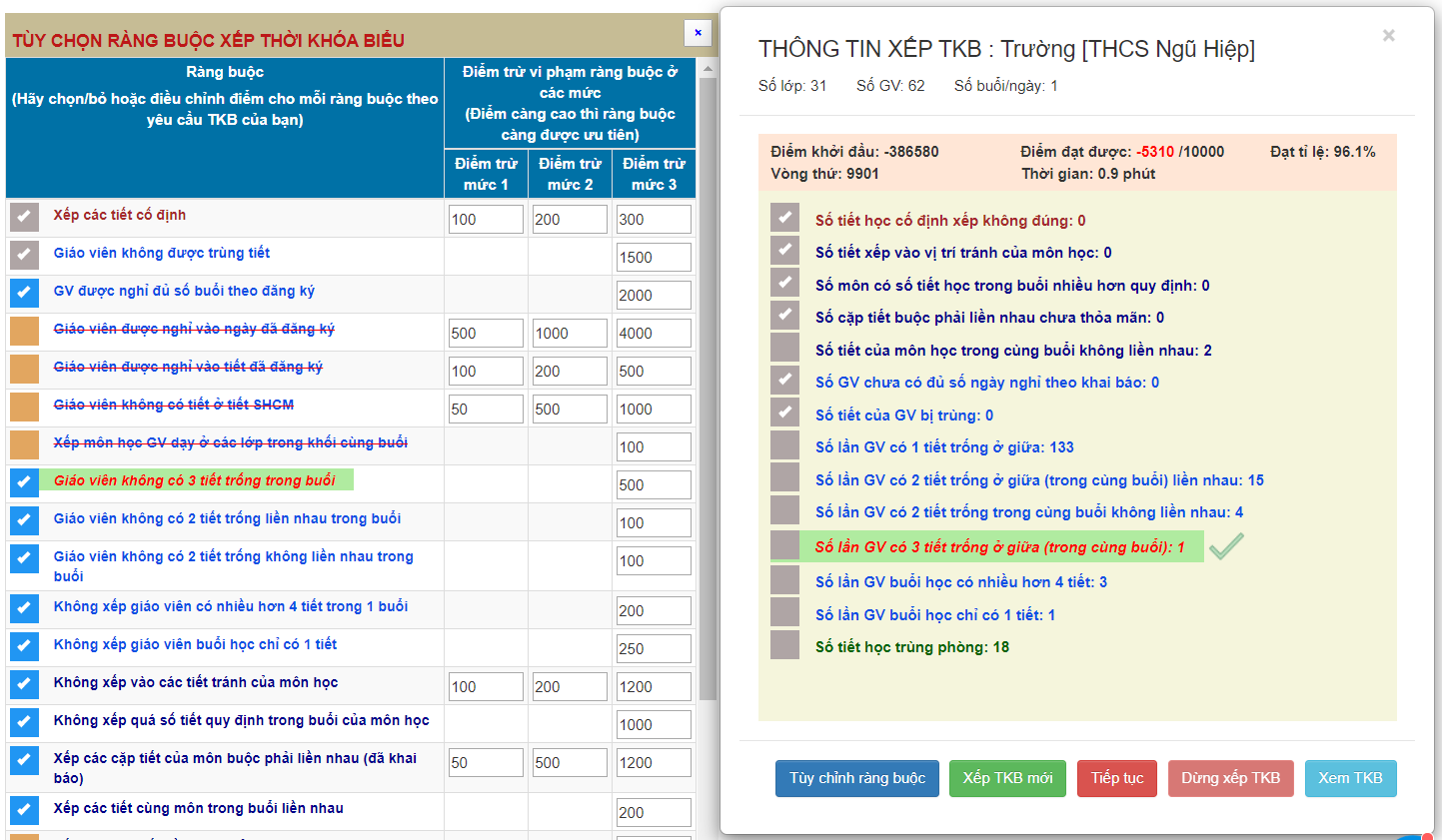Click gray box next to 'Số tiết học trùng phòng'
Viewport: 1442px width, 840px height.
[784, 646]
